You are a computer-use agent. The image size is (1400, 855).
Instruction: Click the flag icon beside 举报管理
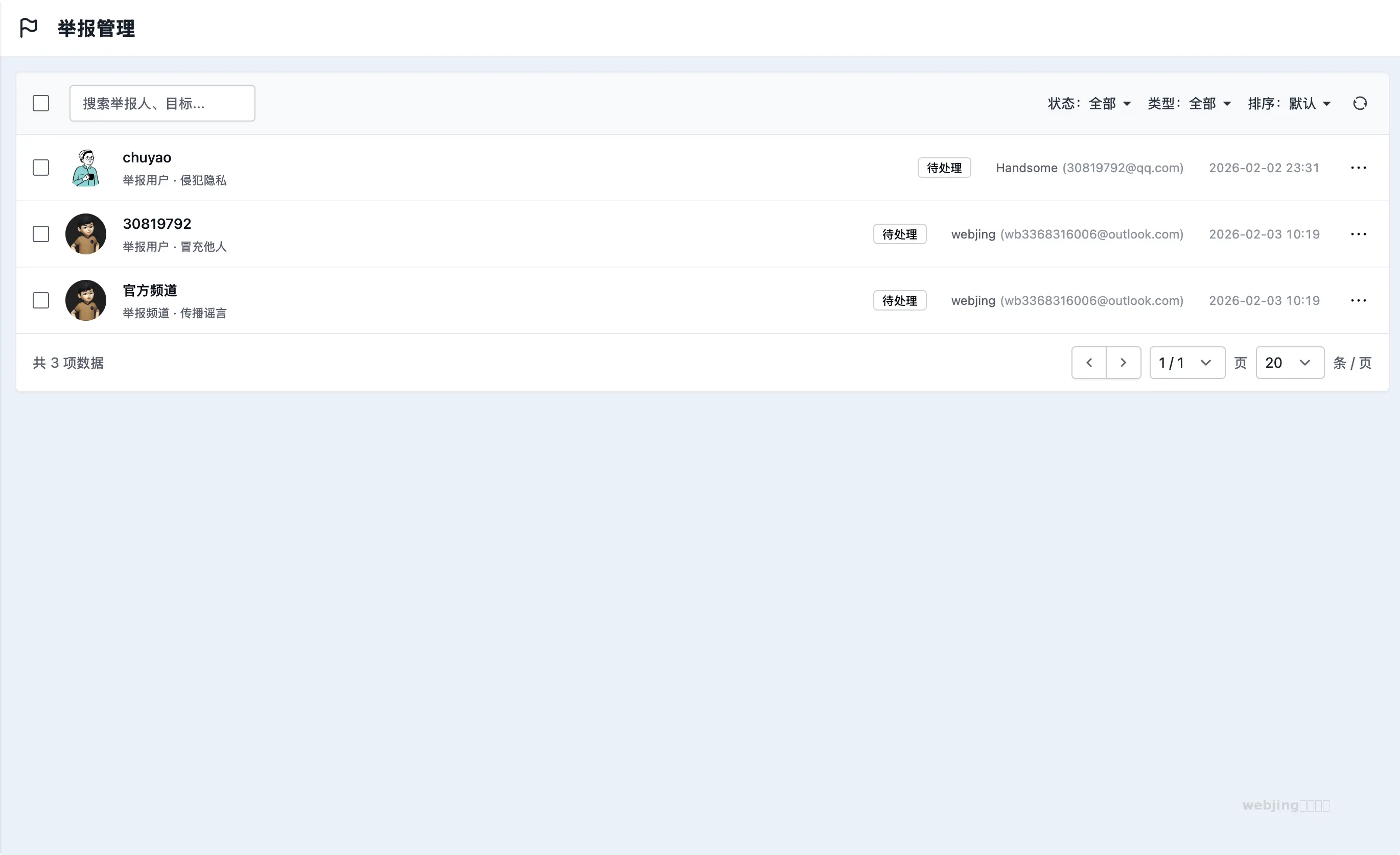[x=29, y=27]
